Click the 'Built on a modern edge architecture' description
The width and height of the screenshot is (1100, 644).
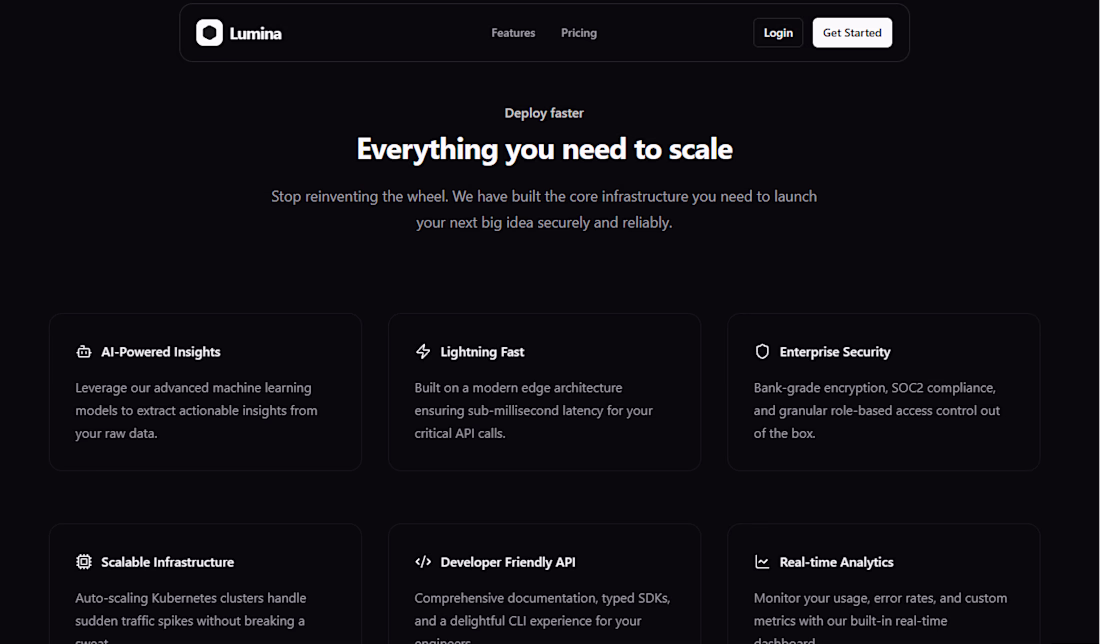coord(533,410)
